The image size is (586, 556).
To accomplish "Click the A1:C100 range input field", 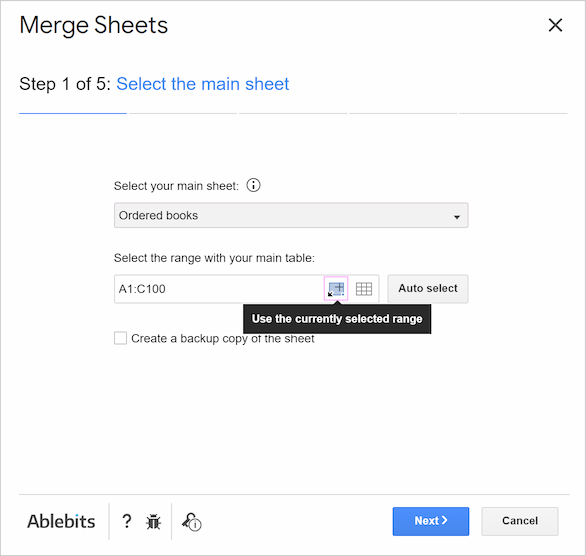I will coord(219,289).
